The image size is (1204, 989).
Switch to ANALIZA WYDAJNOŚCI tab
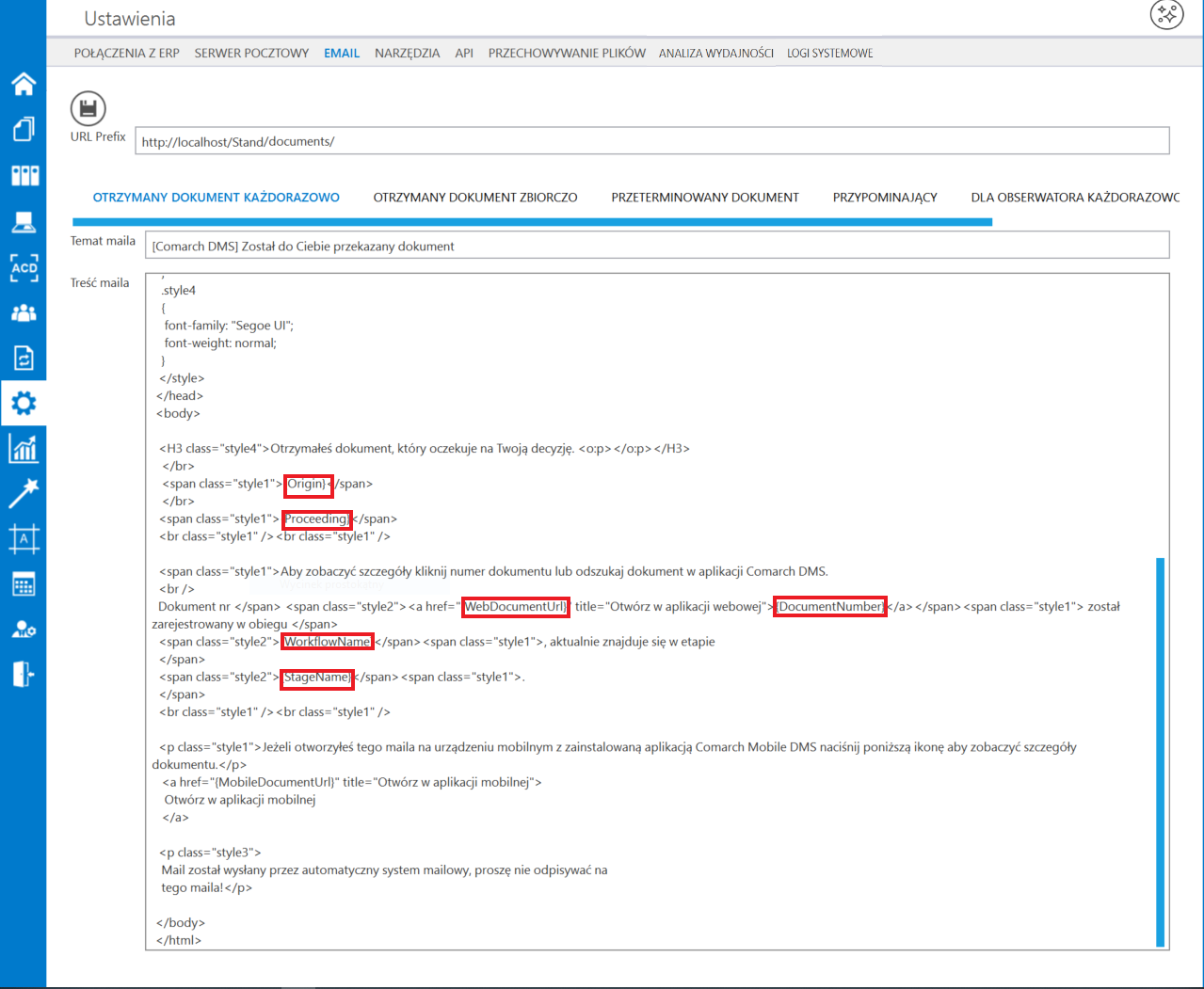coord(716,54)
